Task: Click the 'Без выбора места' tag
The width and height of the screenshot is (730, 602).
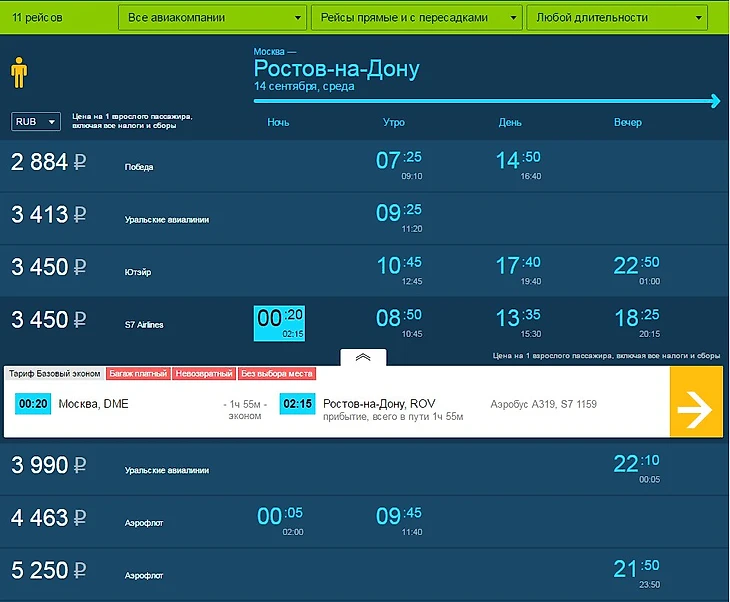Action: tap(277, 374)
